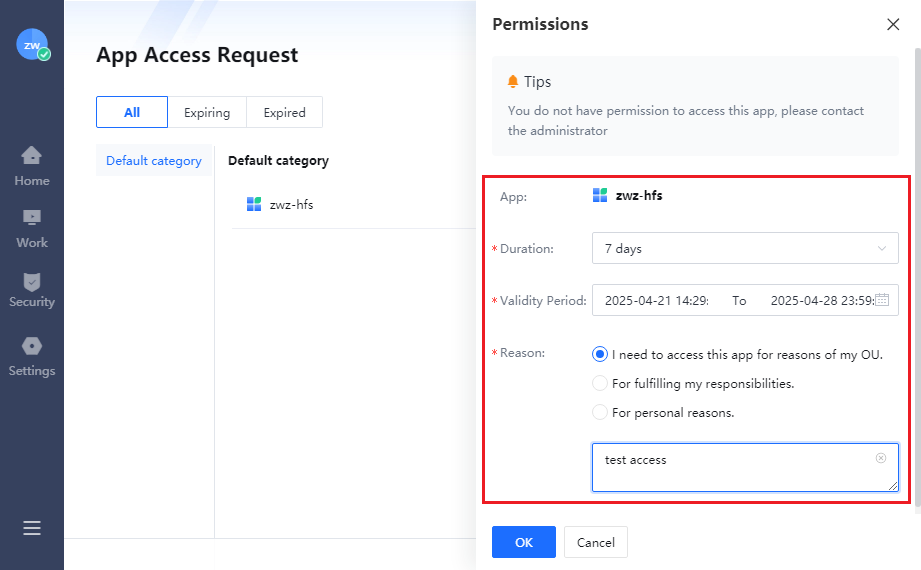Open the Duration dropdown showing 7 days

coord(745,248)
